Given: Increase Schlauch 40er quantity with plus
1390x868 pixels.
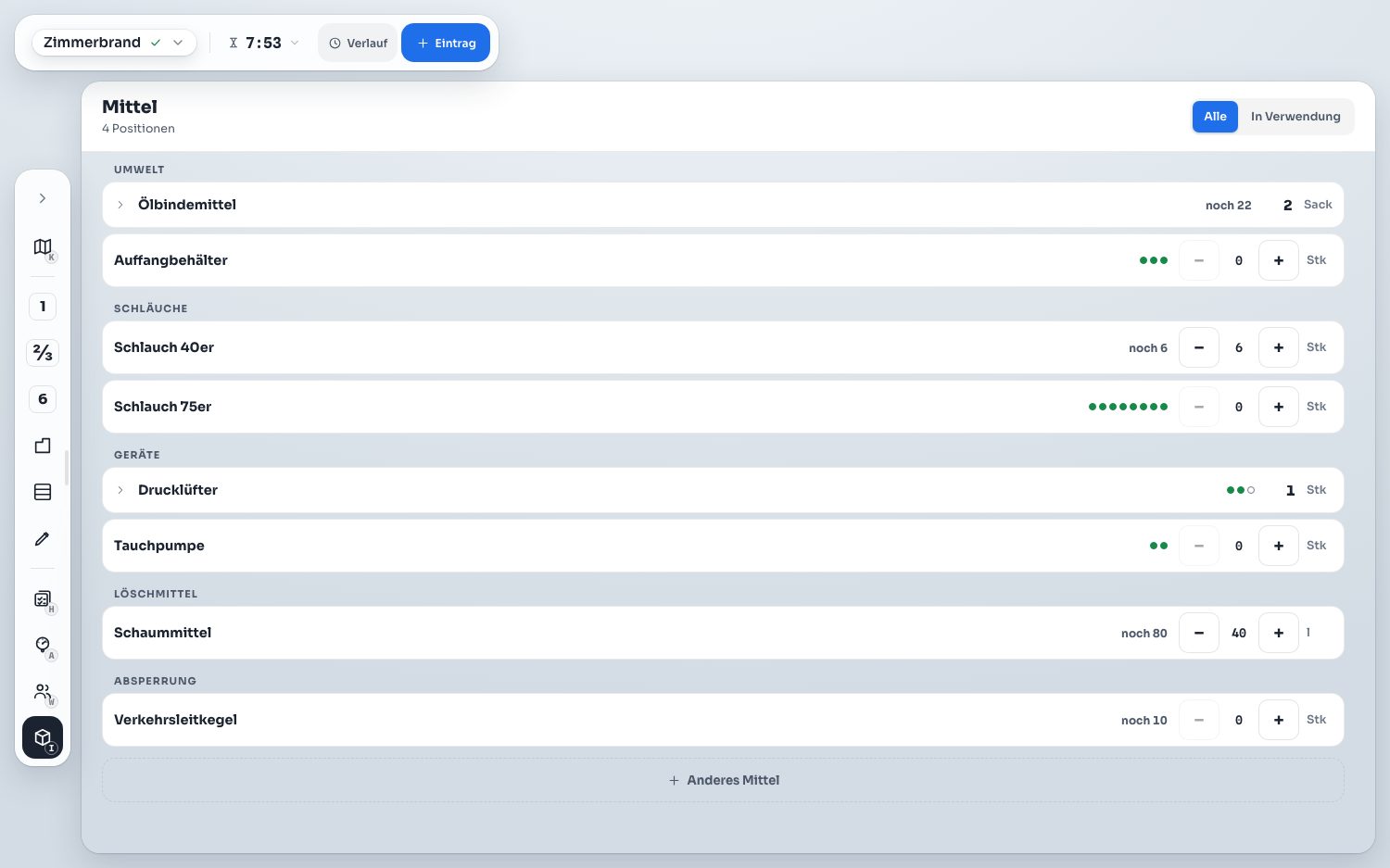Looking at the screenshot, I should pos(1279,347).
